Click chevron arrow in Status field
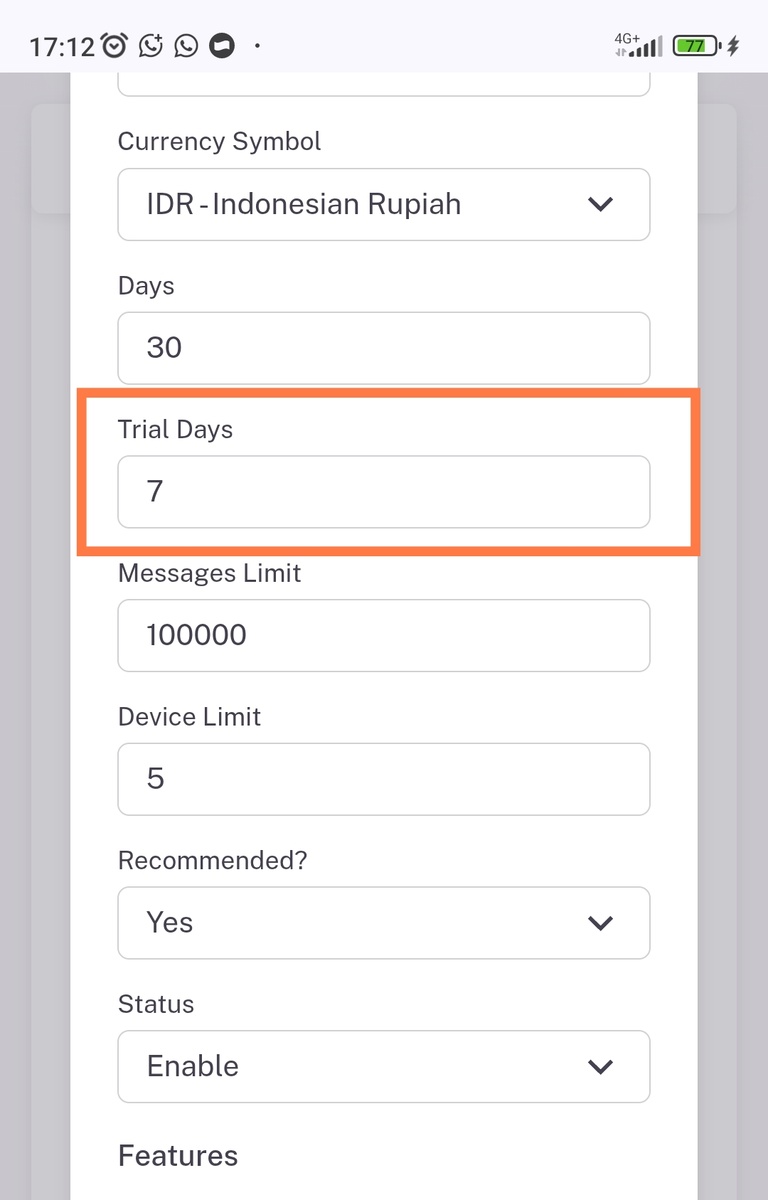Image resolution: width=768 pixels, height=1200 pixels. (600, 1067)
